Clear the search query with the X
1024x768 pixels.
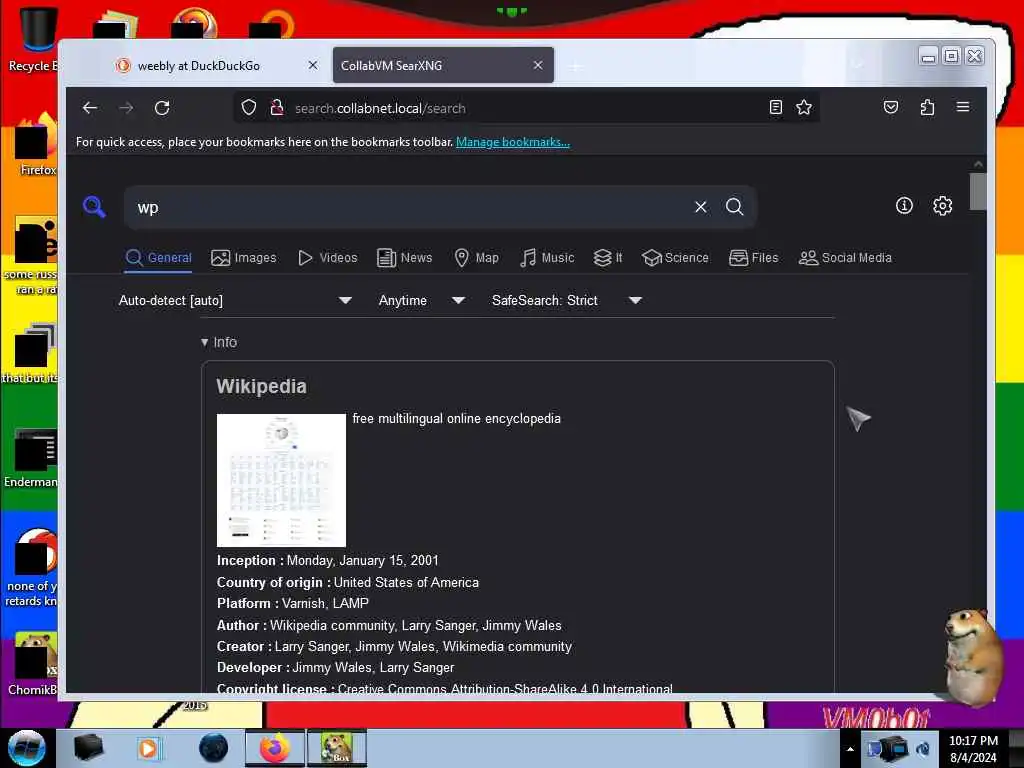(701, 207)
